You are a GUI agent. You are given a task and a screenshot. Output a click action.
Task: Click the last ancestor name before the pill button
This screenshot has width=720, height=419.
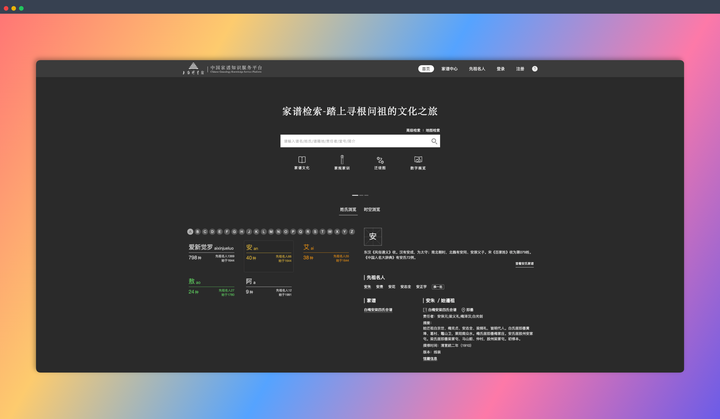point(421,287)
